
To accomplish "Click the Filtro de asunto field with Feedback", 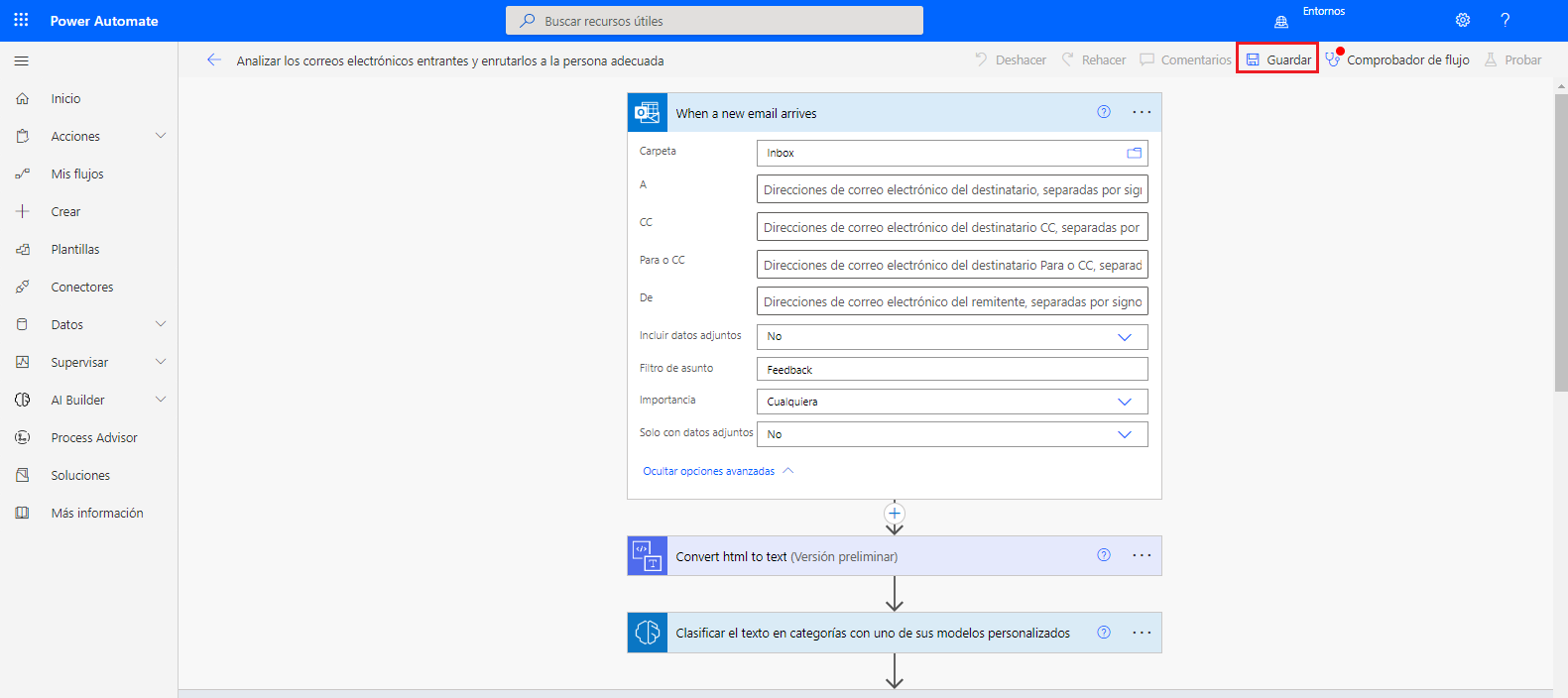I will [952, 369].
